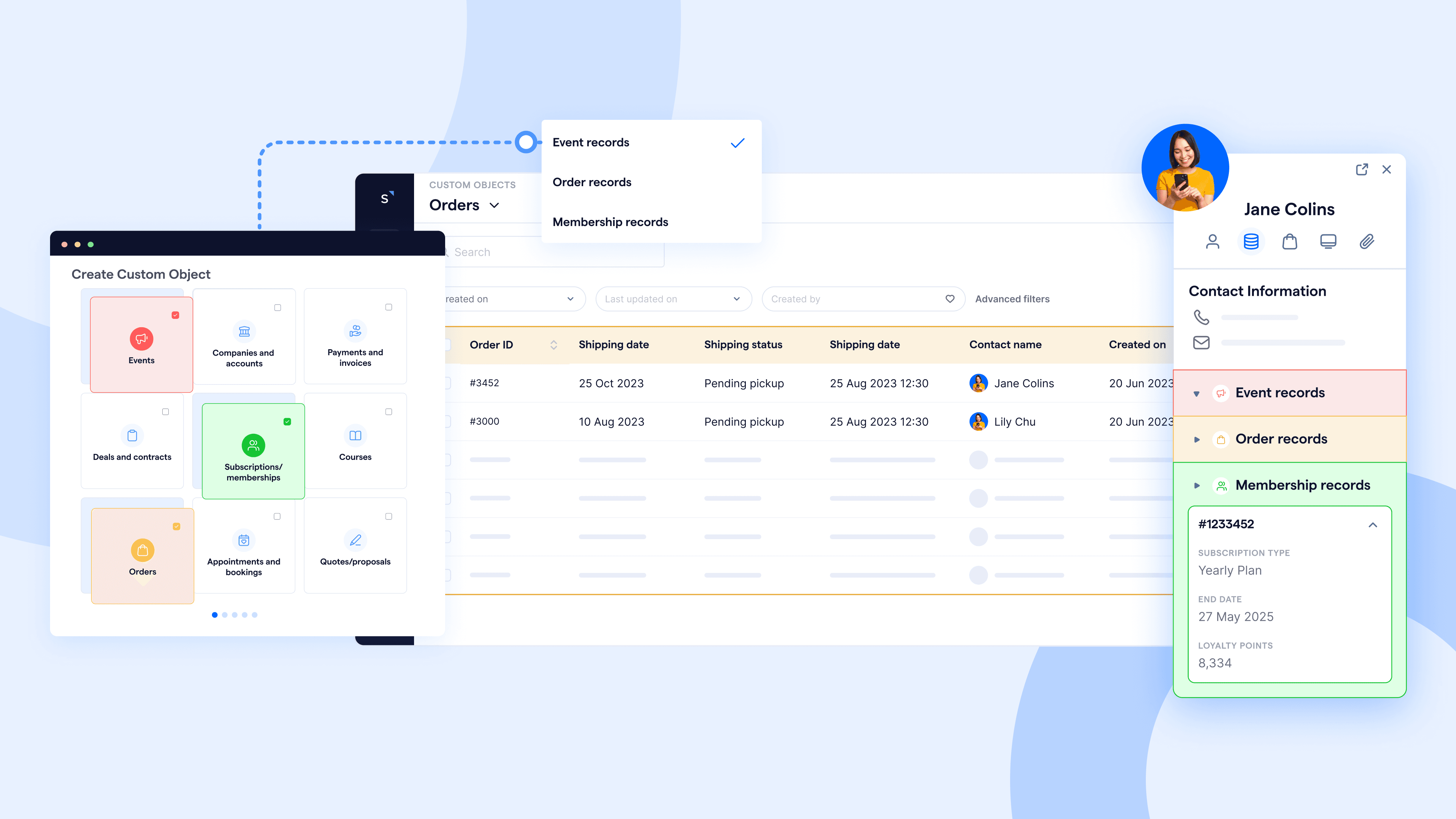Select Membership records from the dropdown menu
This screenshot has width=1456, height=819.
click(x=611, y=222)
